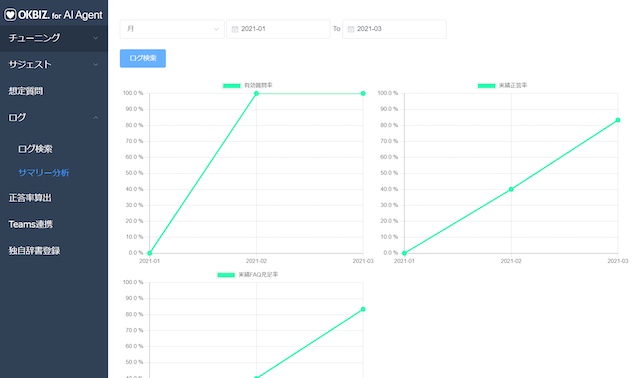Toggle the 有効質問率 chart legend swatch
The height and width of the screenshot is (378, 640).
point(231,86)
